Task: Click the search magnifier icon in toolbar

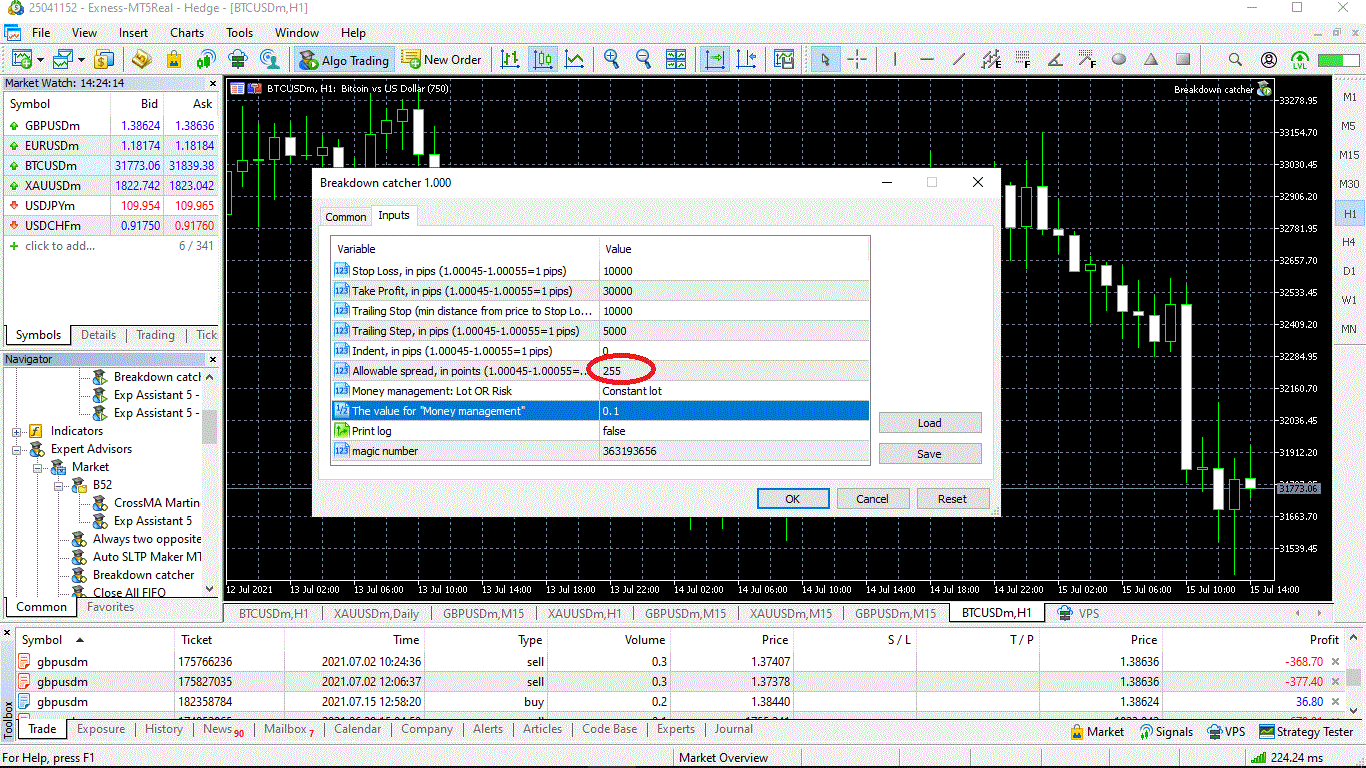Action: pyautogui.click(x=1235, y=59)
